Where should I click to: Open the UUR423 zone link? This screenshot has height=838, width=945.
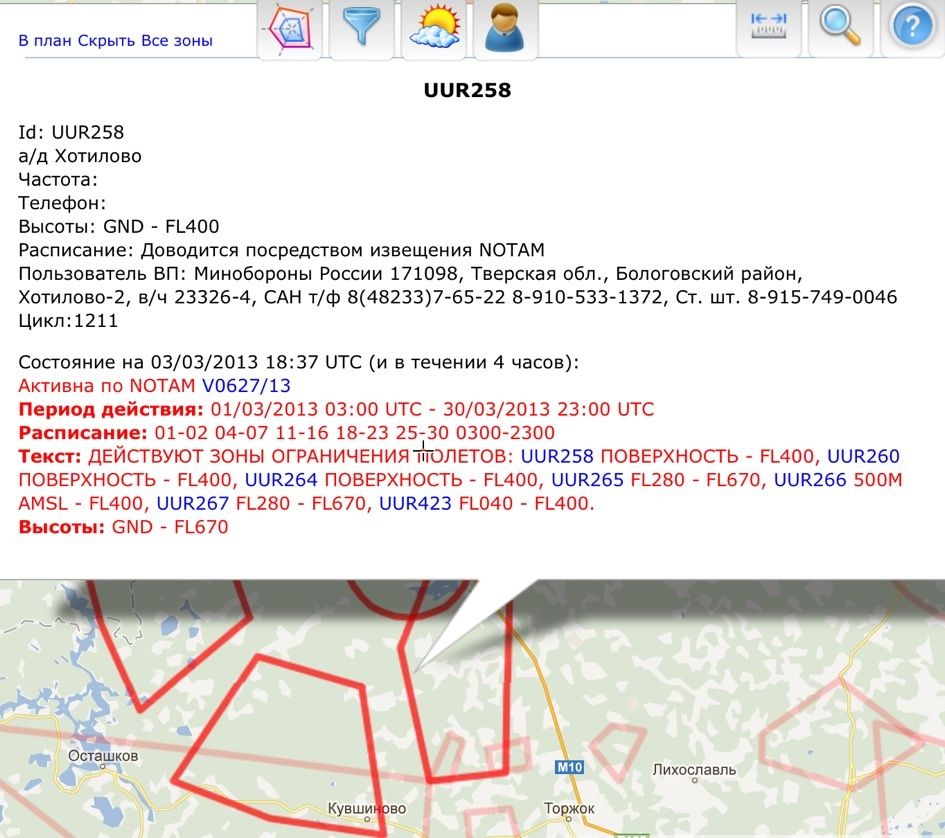click(x=415, y=503)
